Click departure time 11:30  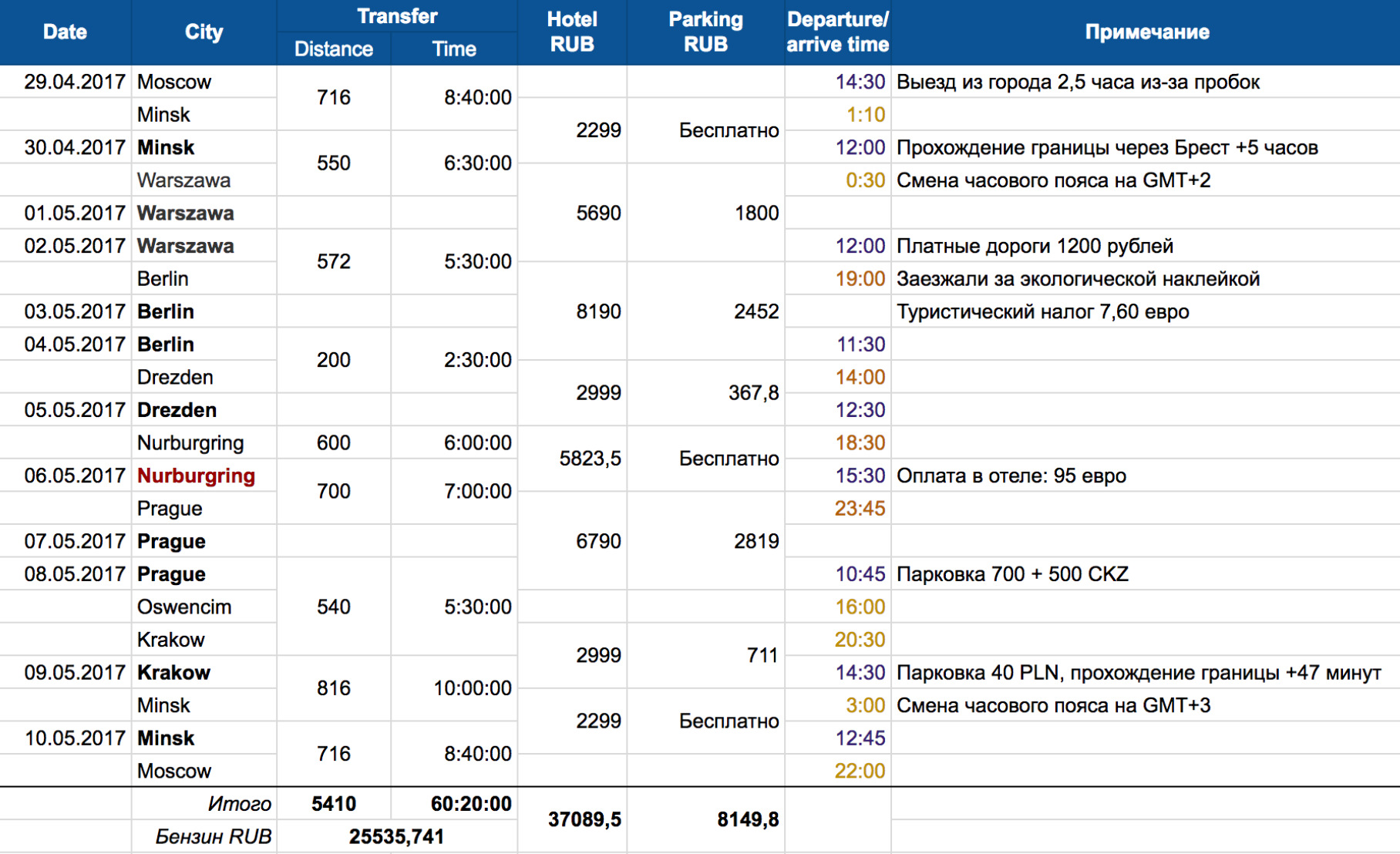coord(837,345)
